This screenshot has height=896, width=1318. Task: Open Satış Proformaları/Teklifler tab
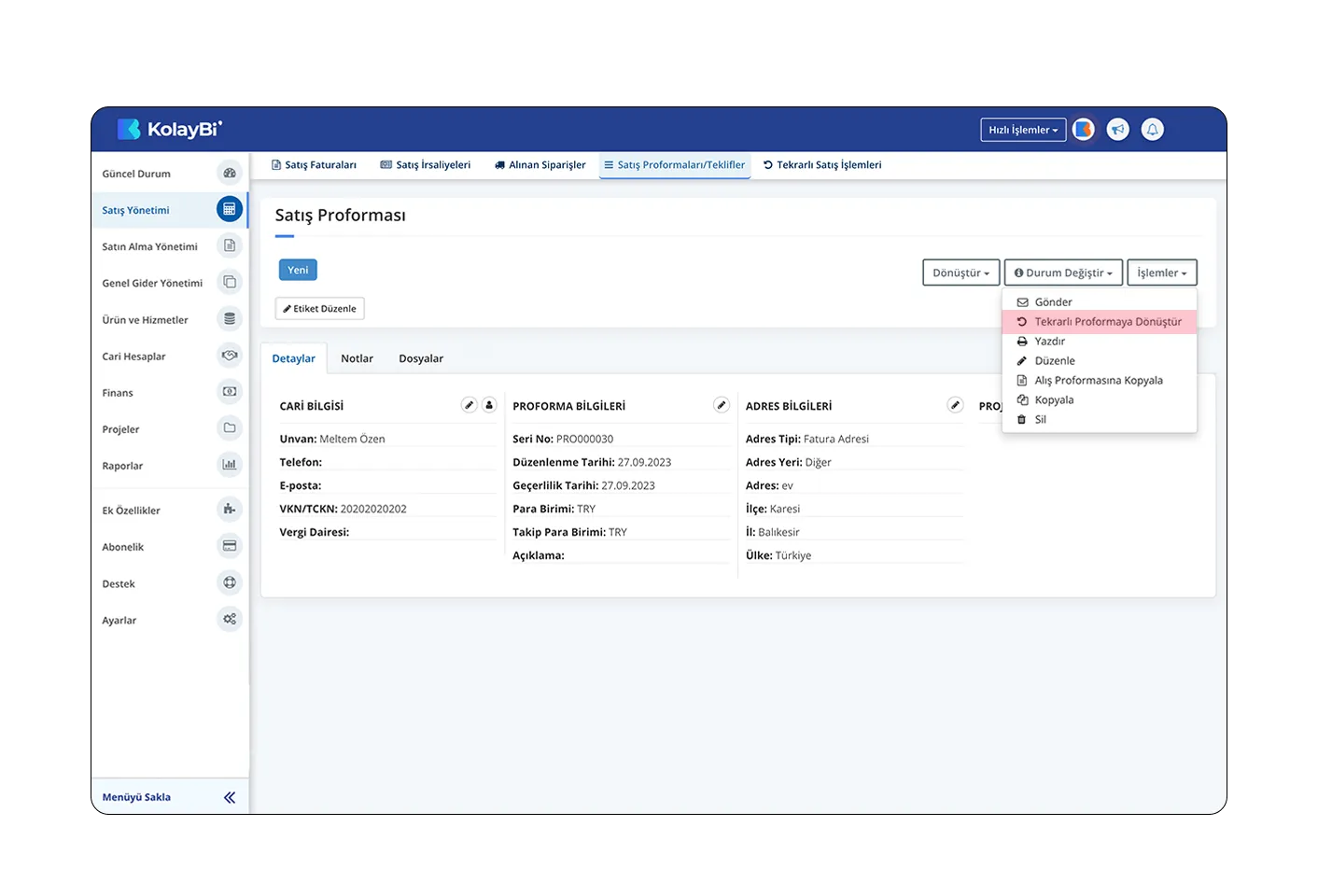pyautogui.click(x=675, y=164)
